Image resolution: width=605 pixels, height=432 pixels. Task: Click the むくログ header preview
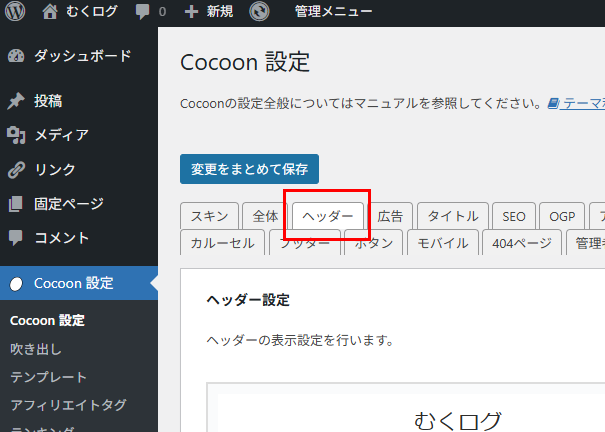coord(458,420)
